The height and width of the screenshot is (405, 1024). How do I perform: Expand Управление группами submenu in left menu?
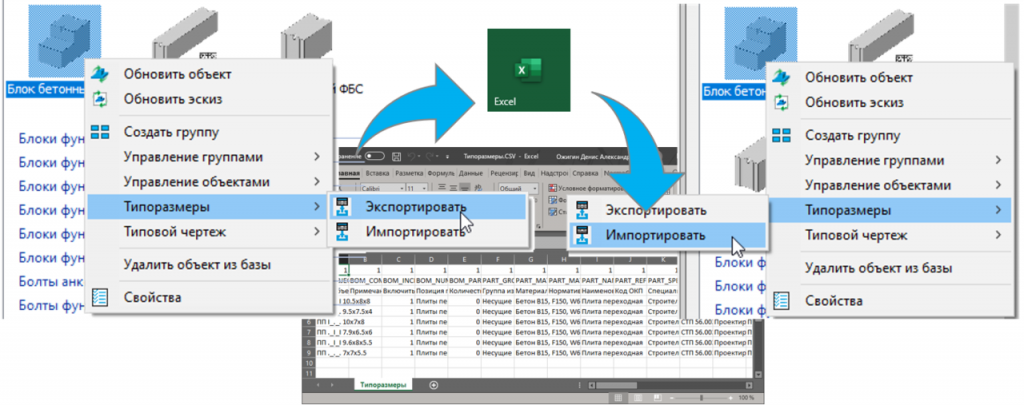(x=317, y=157)
